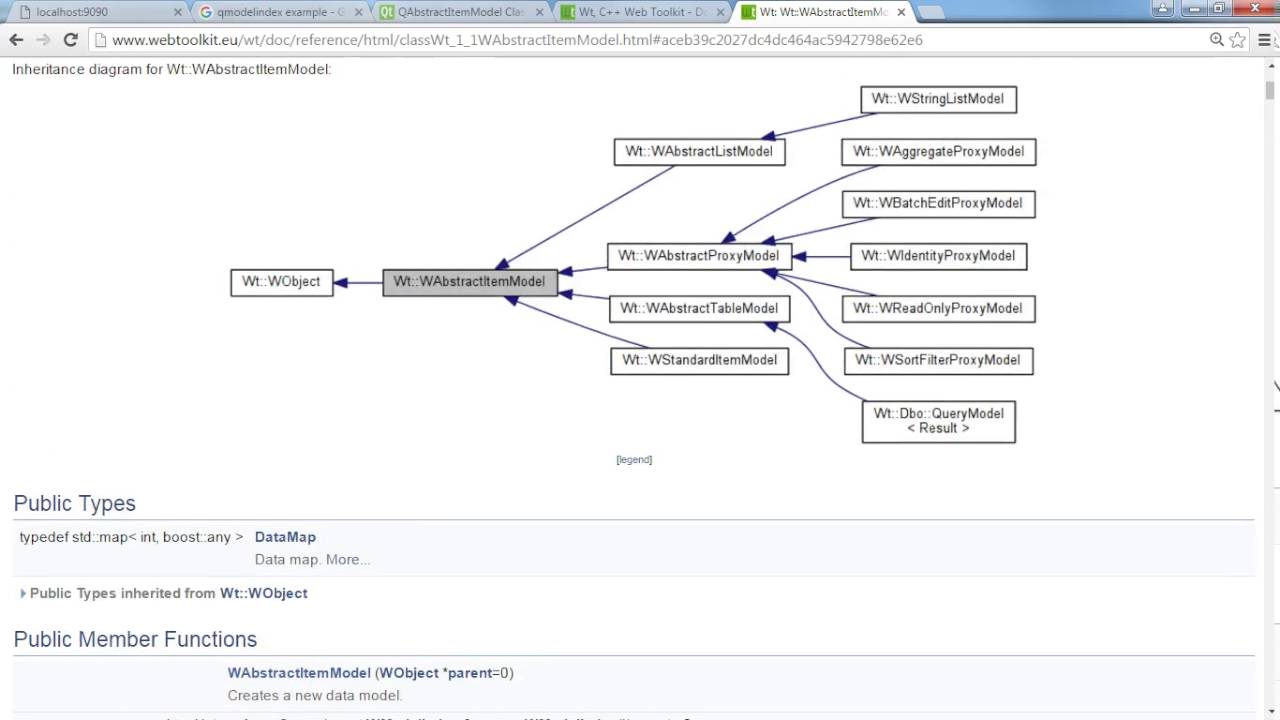
Task: Open Wt::WStandardItemModel in the diagram
Action: [699, 360]
